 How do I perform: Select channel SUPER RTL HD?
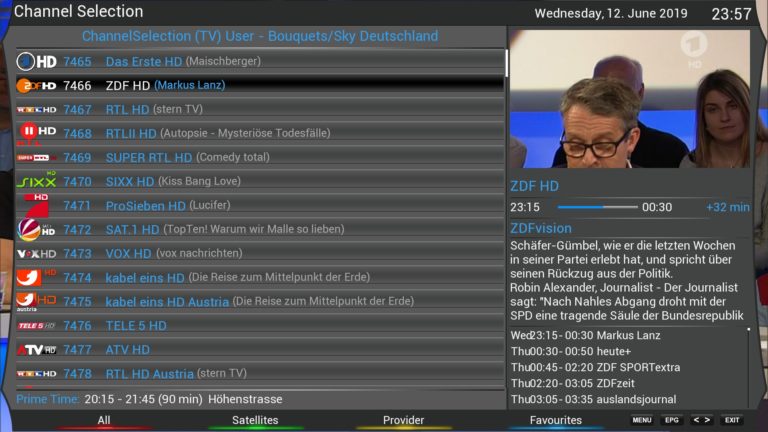pos(260,157)
